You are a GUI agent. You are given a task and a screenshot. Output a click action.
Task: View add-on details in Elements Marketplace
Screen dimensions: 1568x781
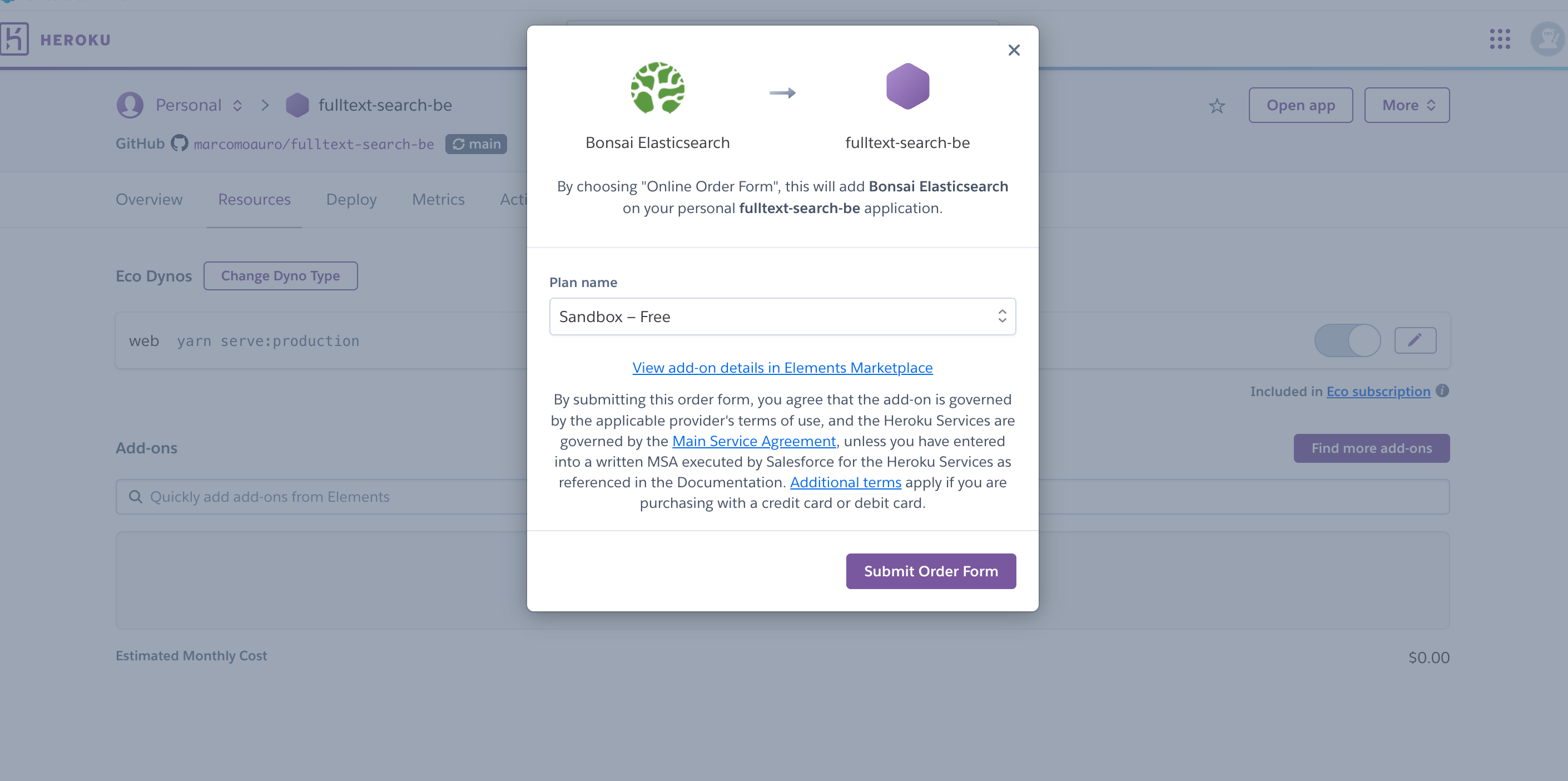pyautogui.click(x=783, y=367)
